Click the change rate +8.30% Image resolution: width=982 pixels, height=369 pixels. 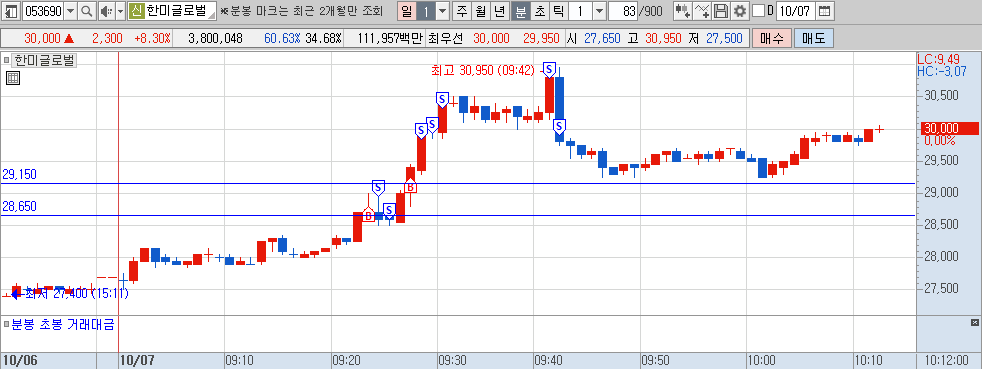[152, 39]
